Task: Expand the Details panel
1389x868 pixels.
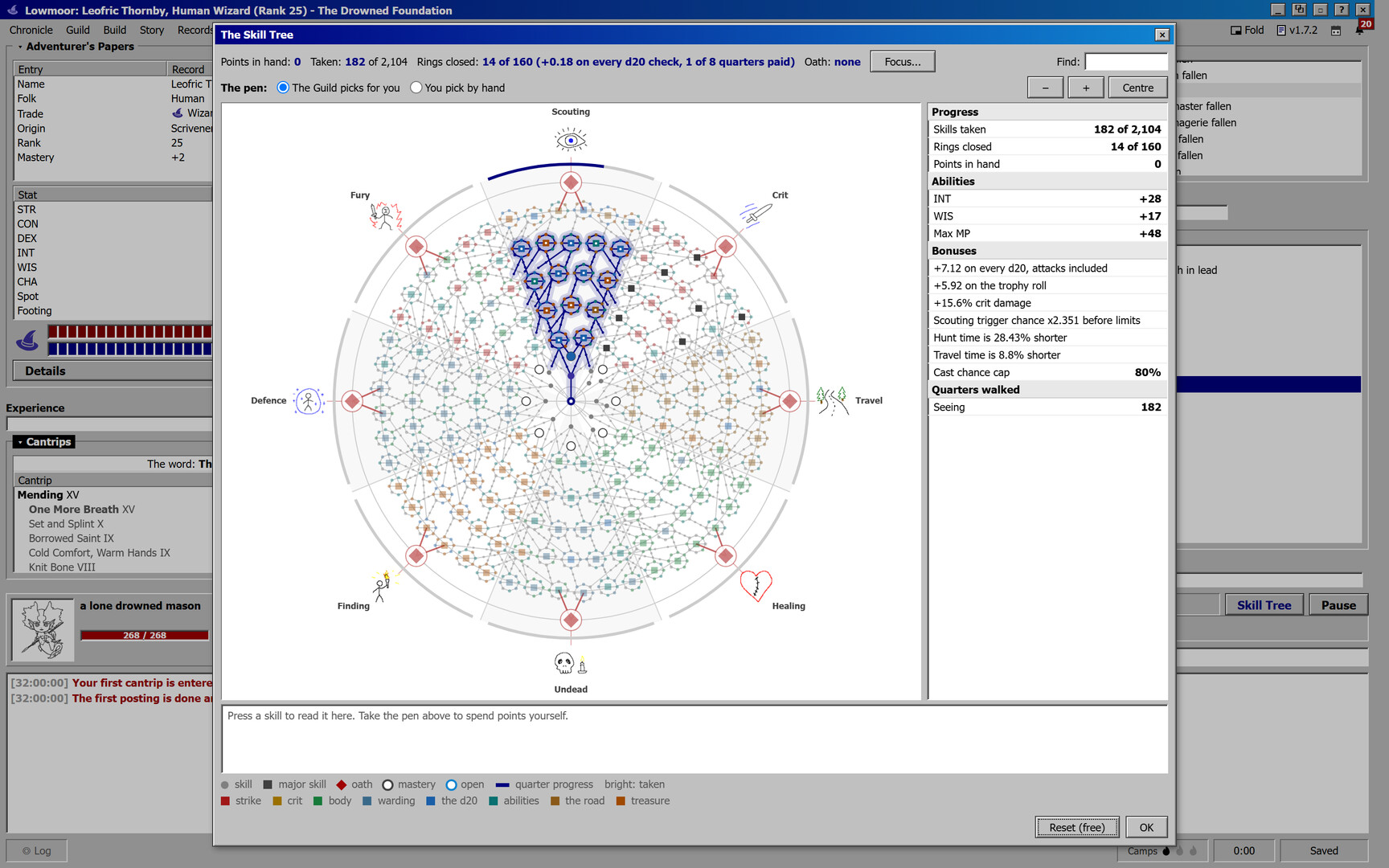Action: pos(113,371)
